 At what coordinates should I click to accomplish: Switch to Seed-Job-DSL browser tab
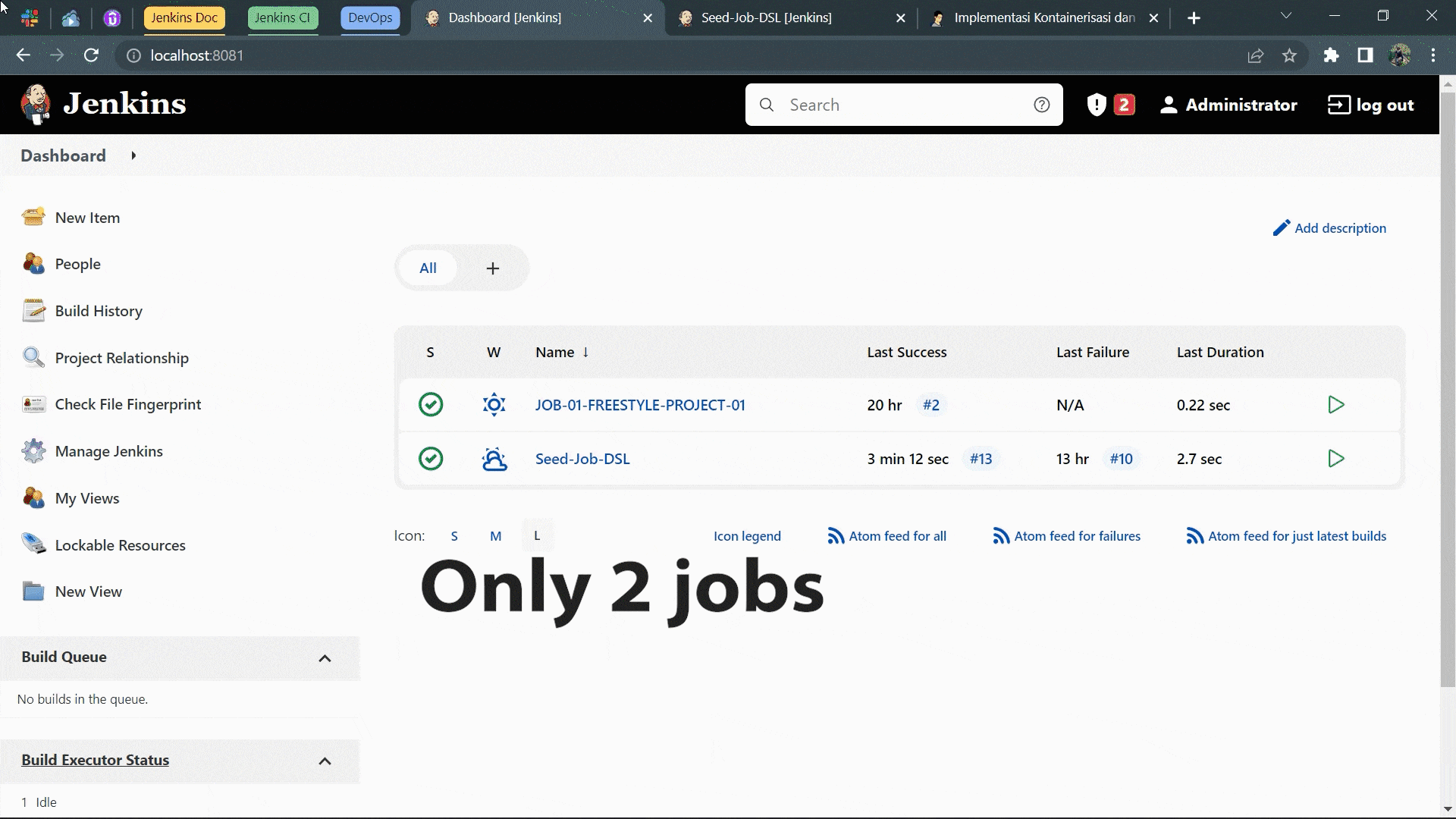[766, 17]
